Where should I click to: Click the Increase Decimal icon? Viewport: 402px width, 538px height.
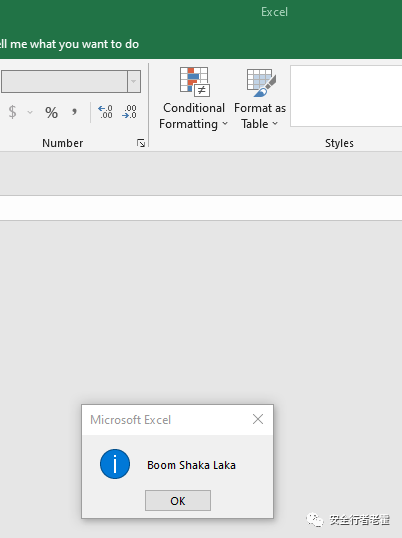click(105, 112)
